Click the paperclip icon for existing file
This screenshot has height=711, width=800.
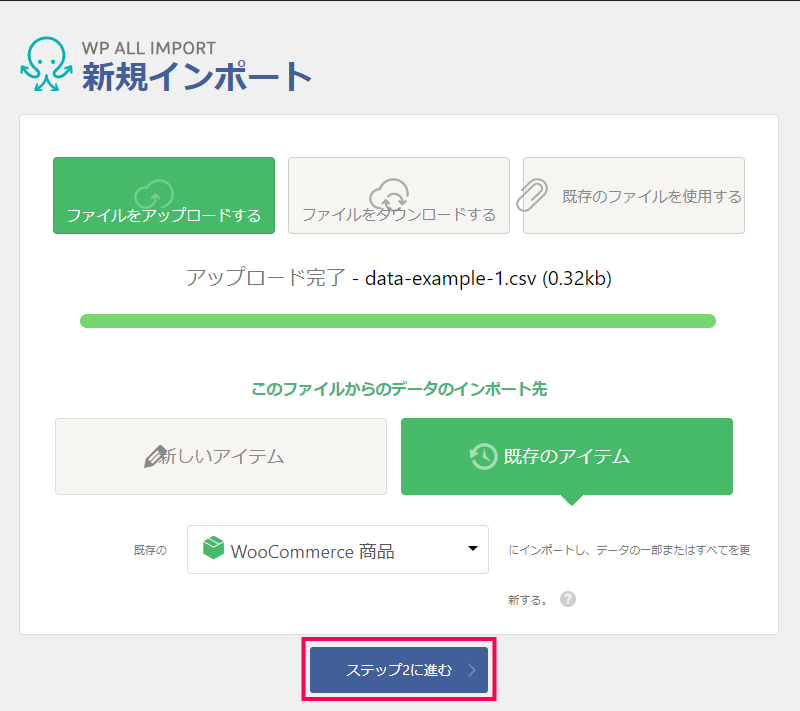(532, 195)
